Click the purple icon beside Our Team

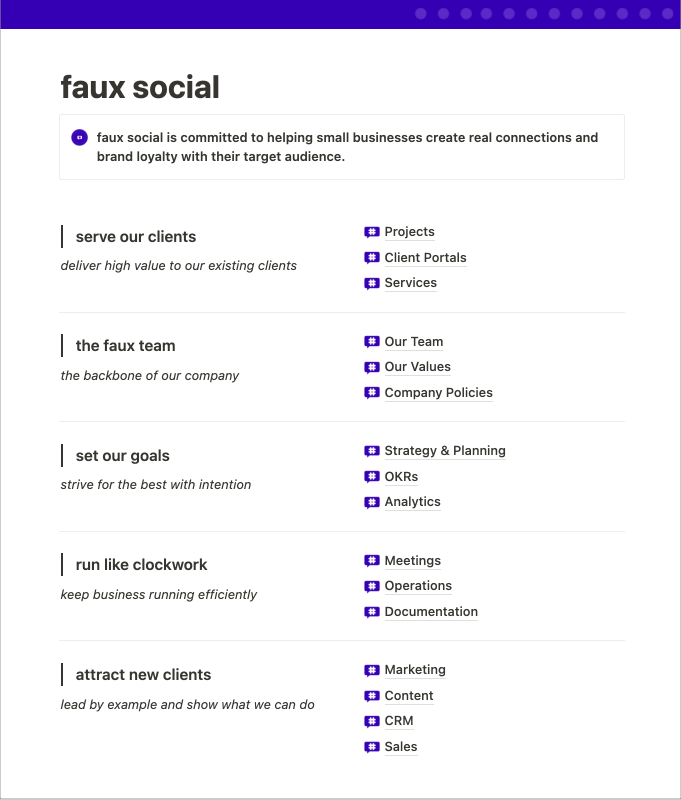point(371,342)
